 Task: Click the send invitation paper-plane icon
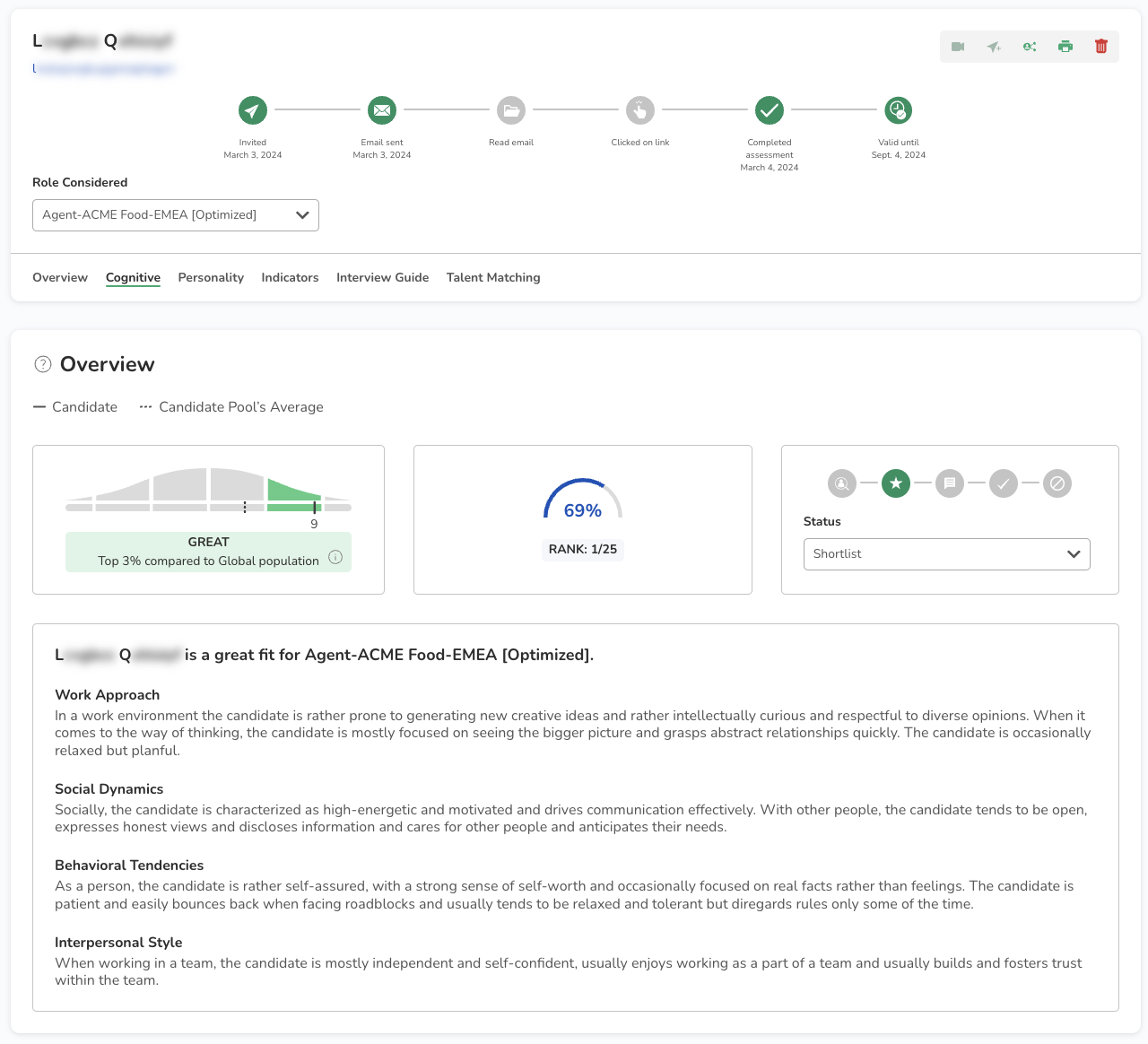tap(994, 47)
